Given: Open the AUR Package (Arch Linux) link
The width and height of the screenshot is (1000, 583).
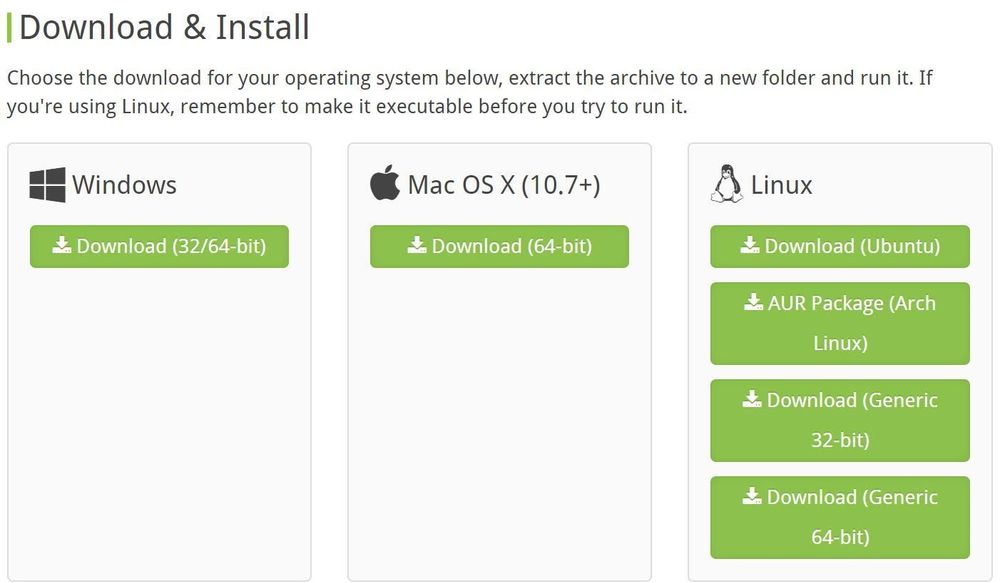Looking at the screenshot, I should point(840,323).
